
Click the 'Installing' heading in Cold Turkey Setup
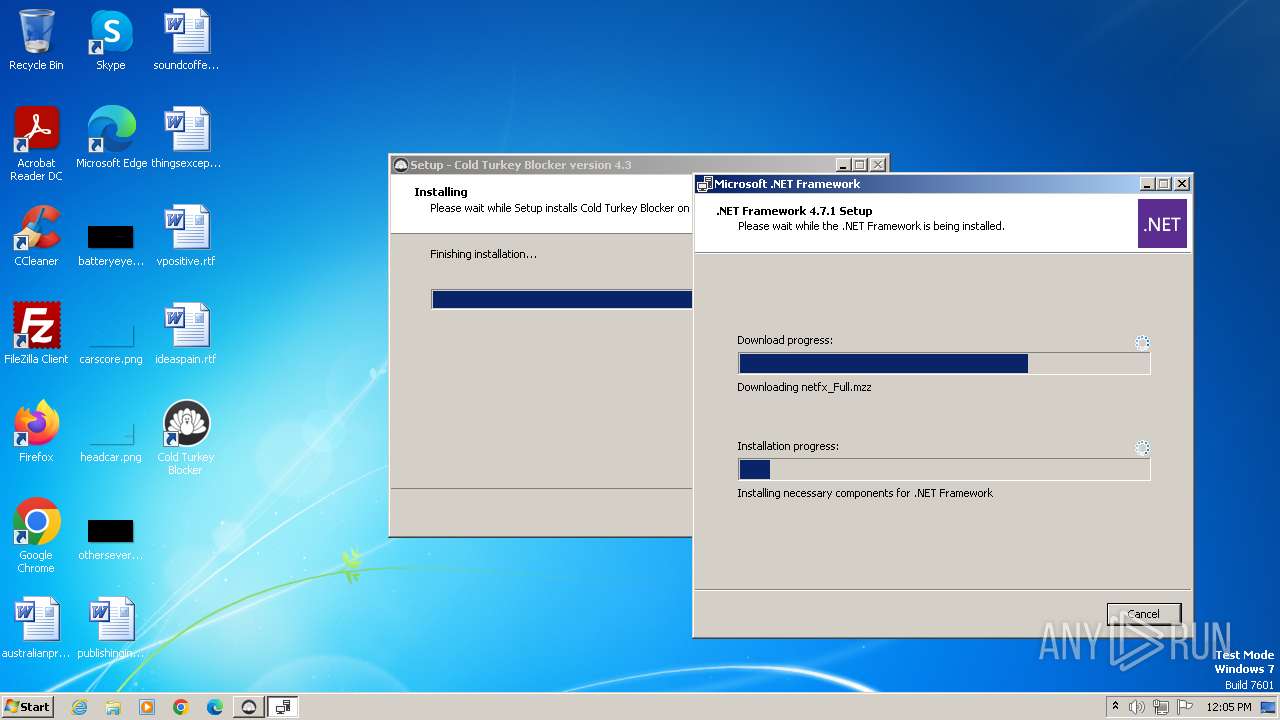(x=441, y=192)
